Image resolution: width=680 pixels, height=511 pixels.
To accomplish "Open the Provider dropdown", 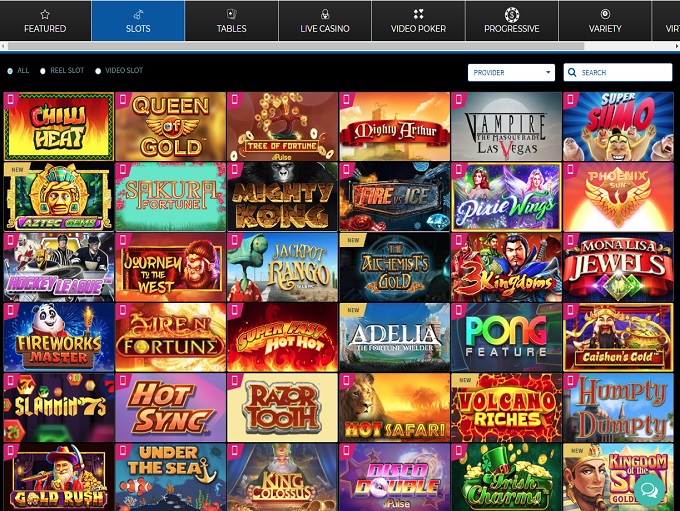I will tap(510, 72).
